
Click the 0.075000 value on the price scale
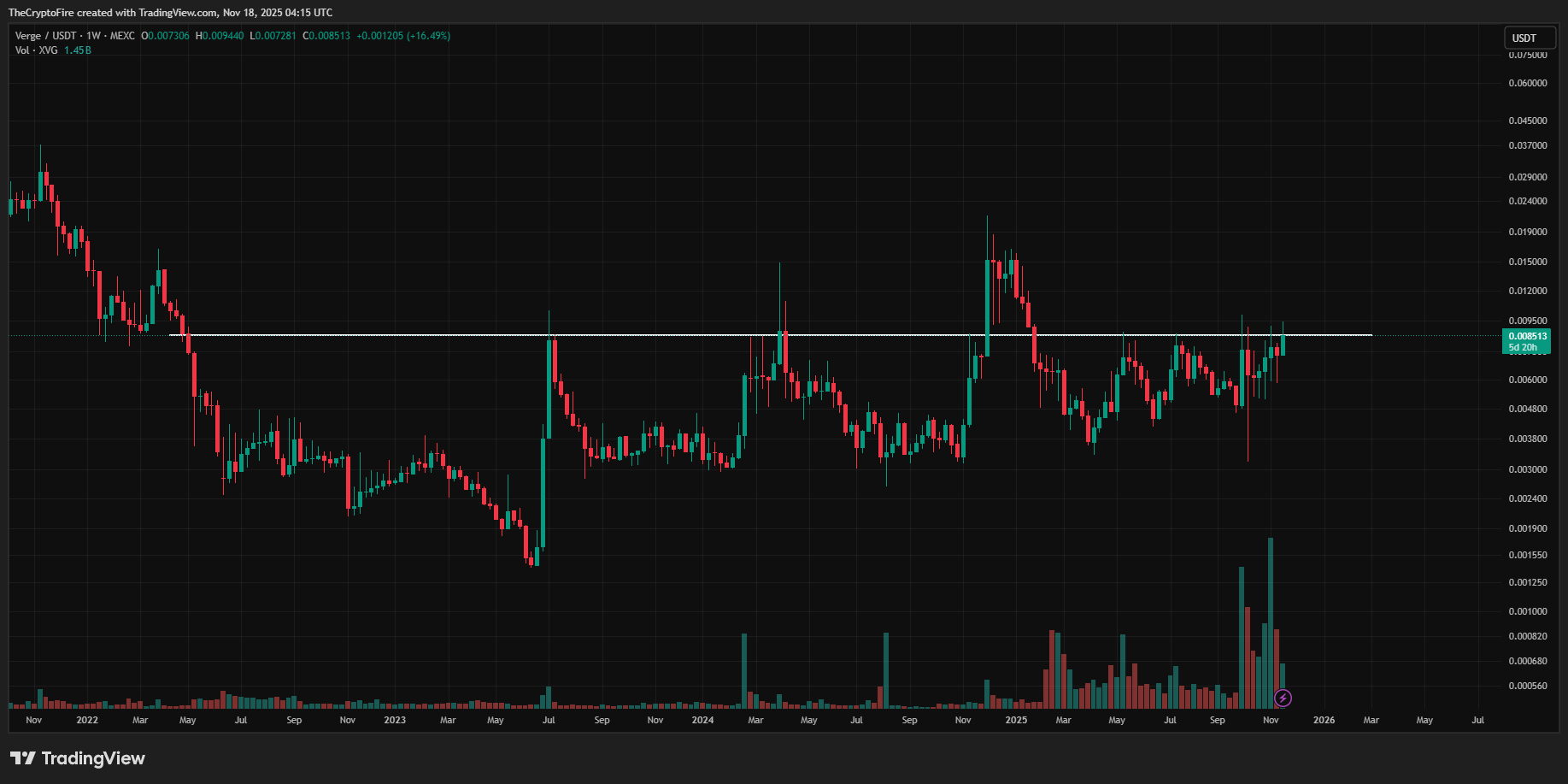coord(1529,54)
